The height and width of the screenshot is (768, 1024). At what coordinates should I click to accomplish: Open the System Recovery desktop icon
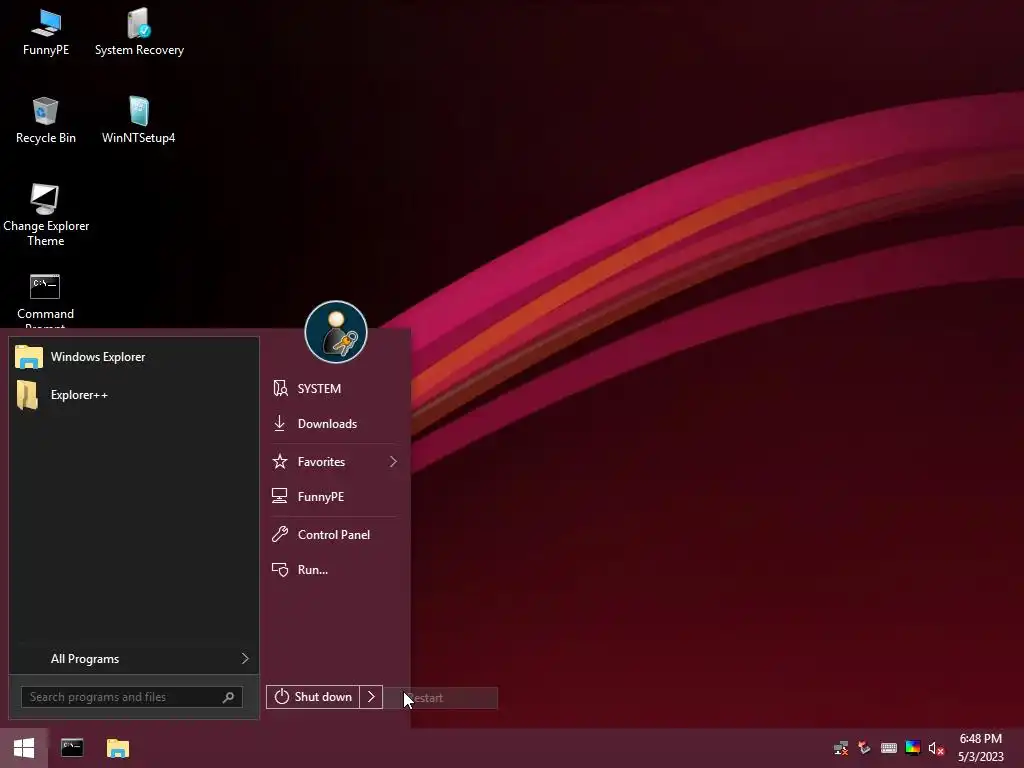(139, 33)
